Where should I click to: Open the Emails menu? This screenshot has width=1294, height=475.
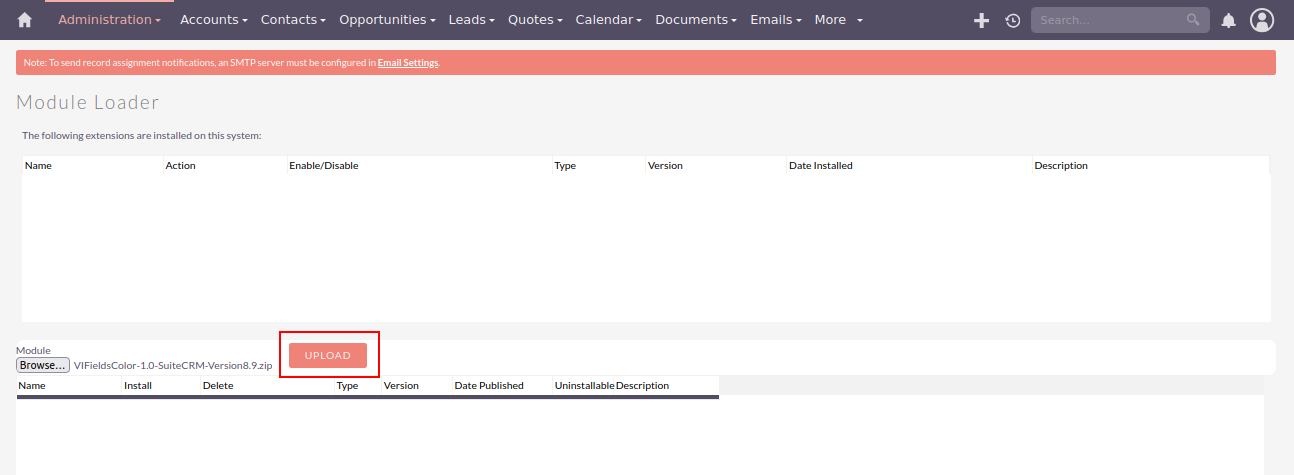point(776,20)
